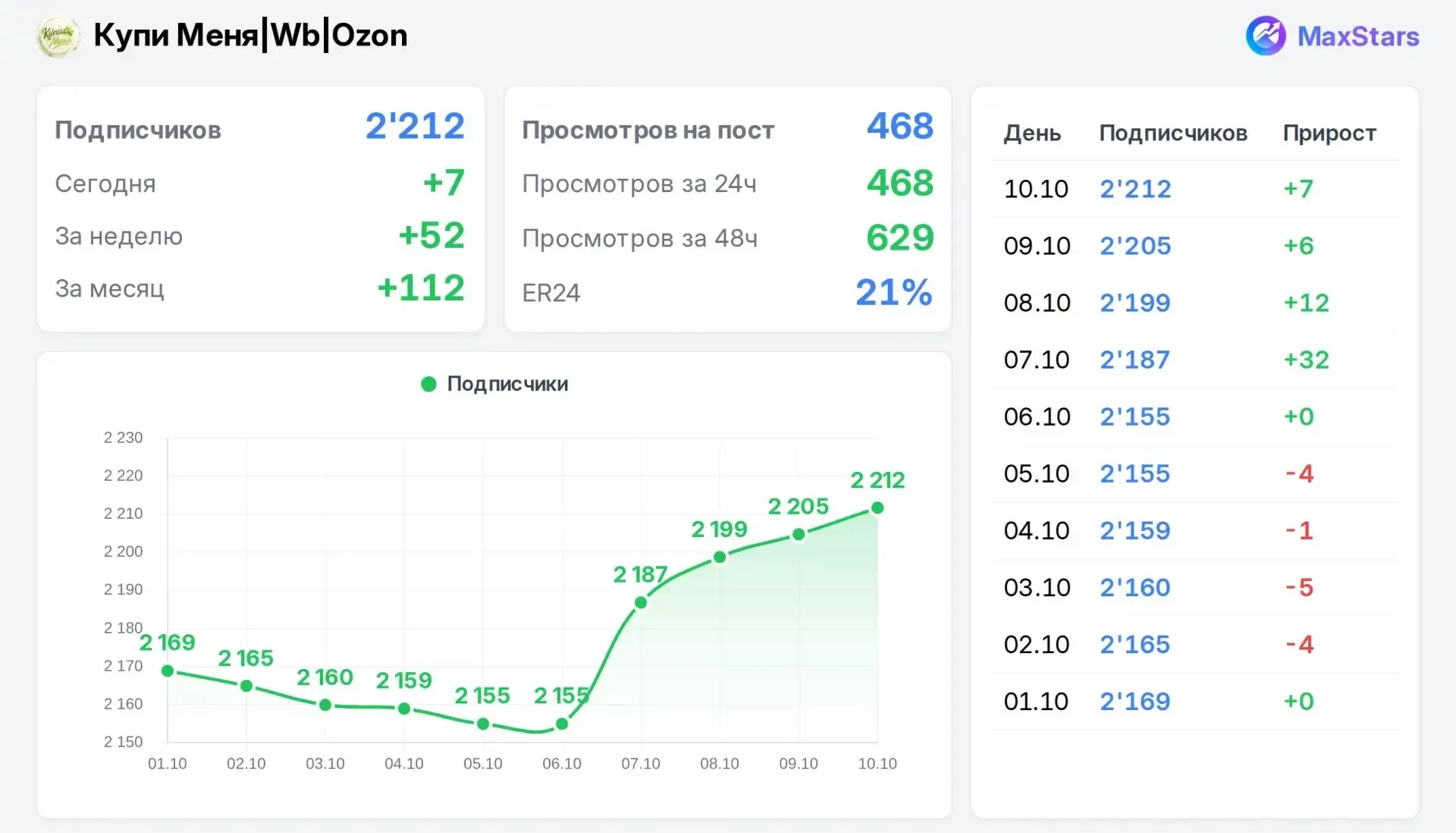Select chart point labeled 2 169
The height and width of the screenshot is (833, 1456).
click(x=168, y=671)
